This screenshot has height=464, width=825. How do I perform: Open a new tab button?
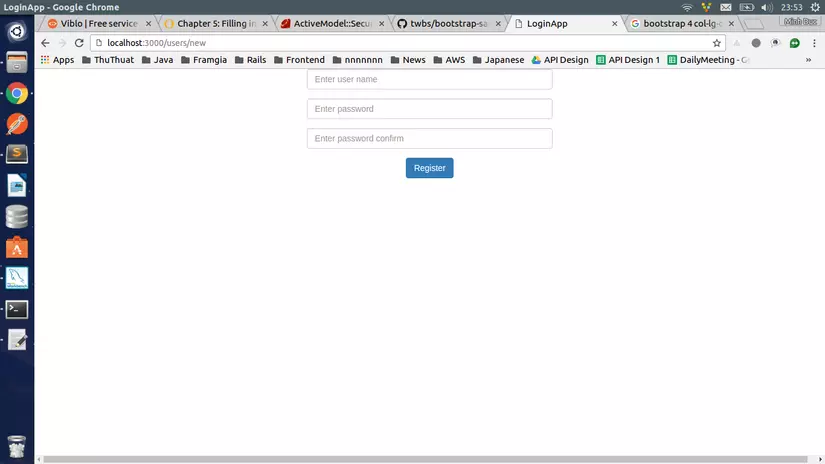click(x=754, y=24)
